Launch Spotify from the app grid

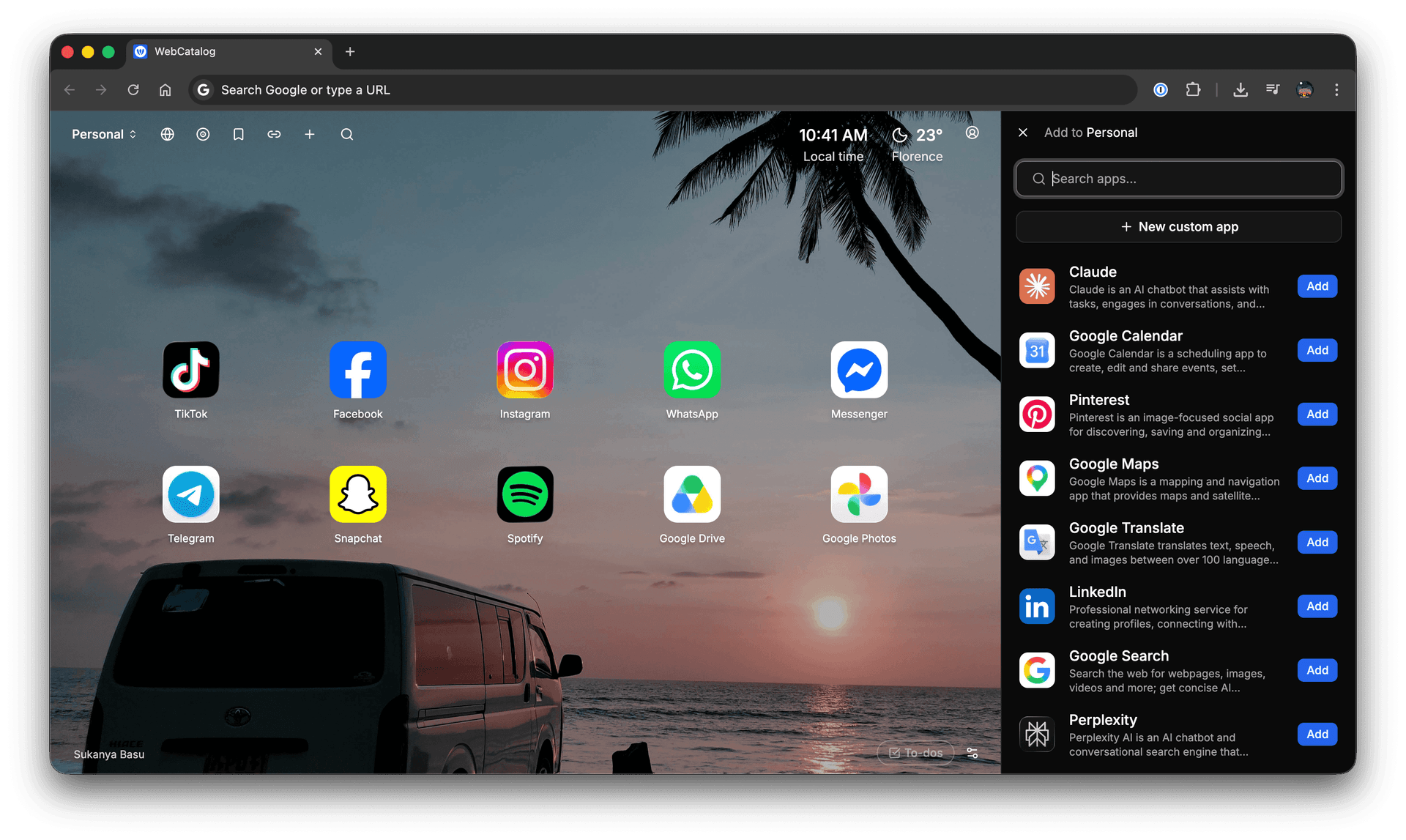click(525, 494)
